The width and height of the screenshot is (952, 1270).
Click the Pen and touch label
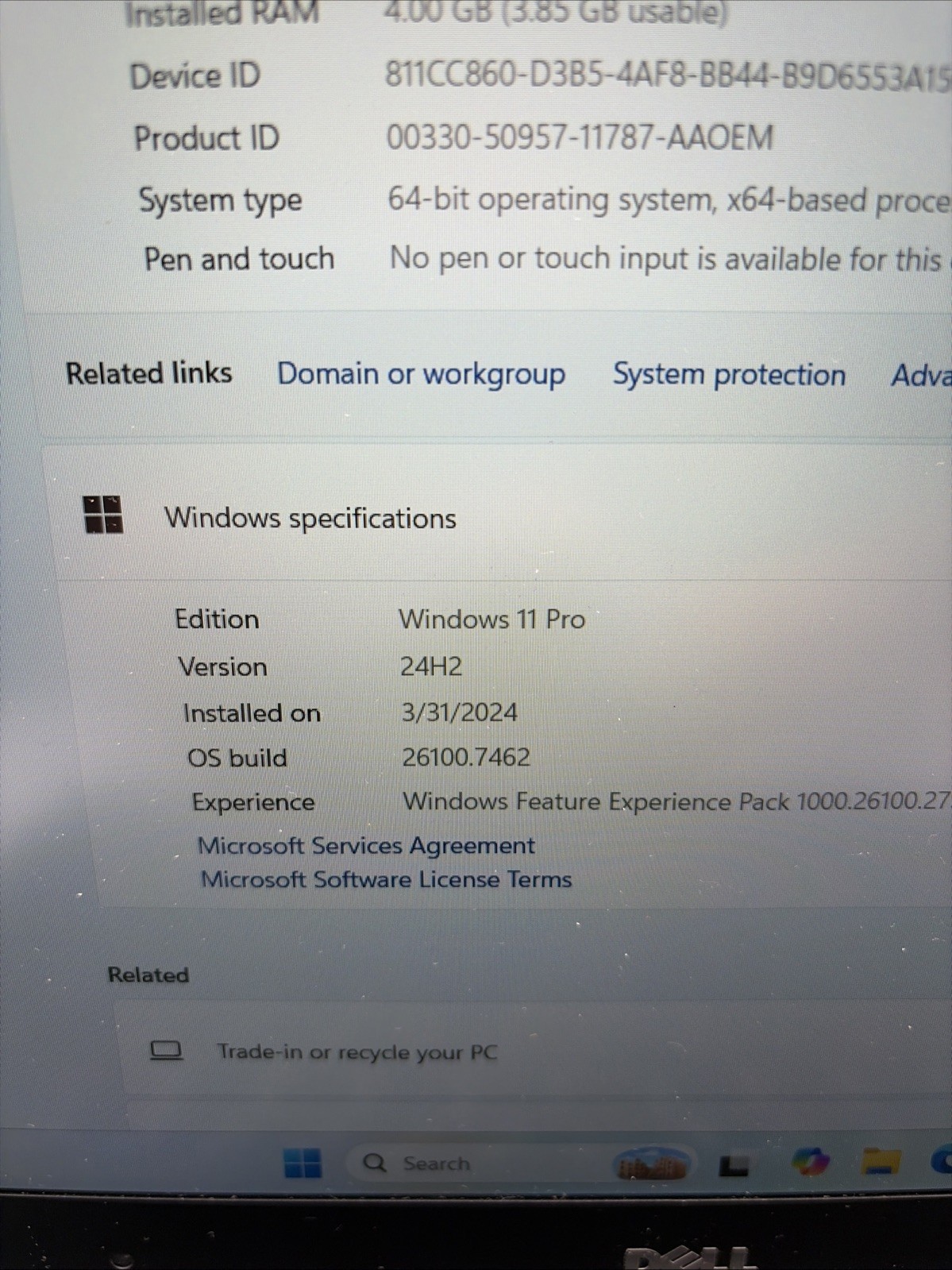239,259
